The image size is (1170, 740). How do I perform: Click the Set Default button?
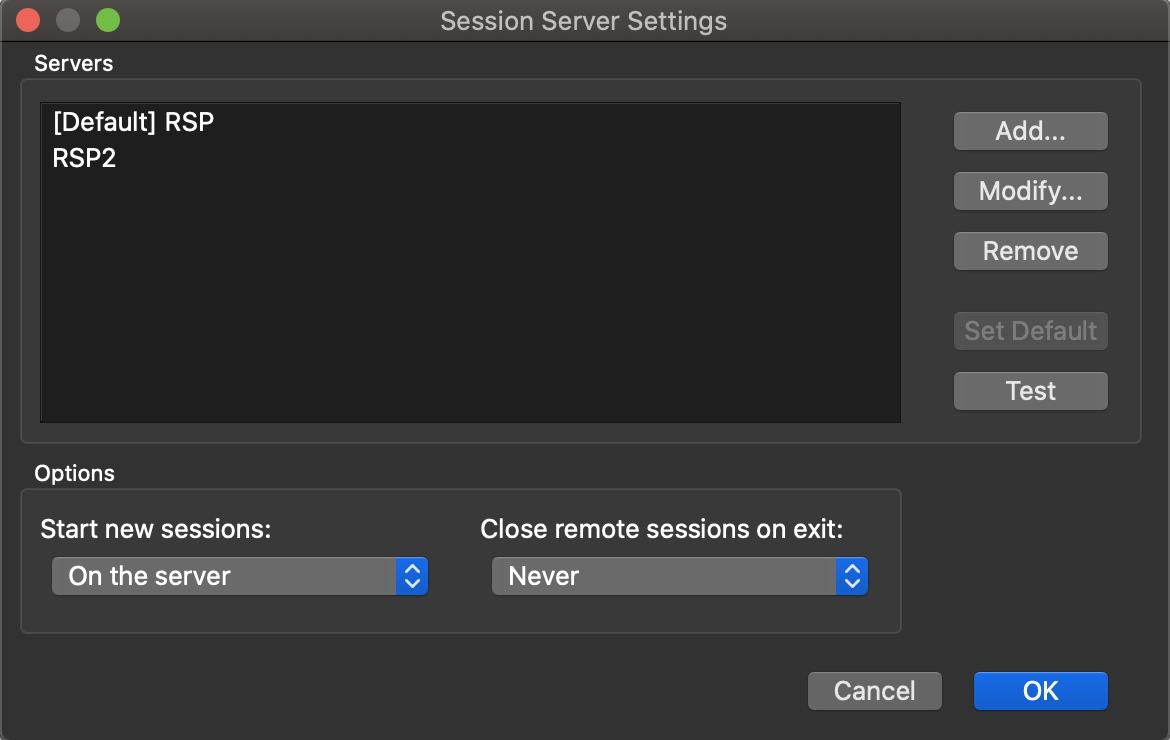click(x=1030, y=331)
